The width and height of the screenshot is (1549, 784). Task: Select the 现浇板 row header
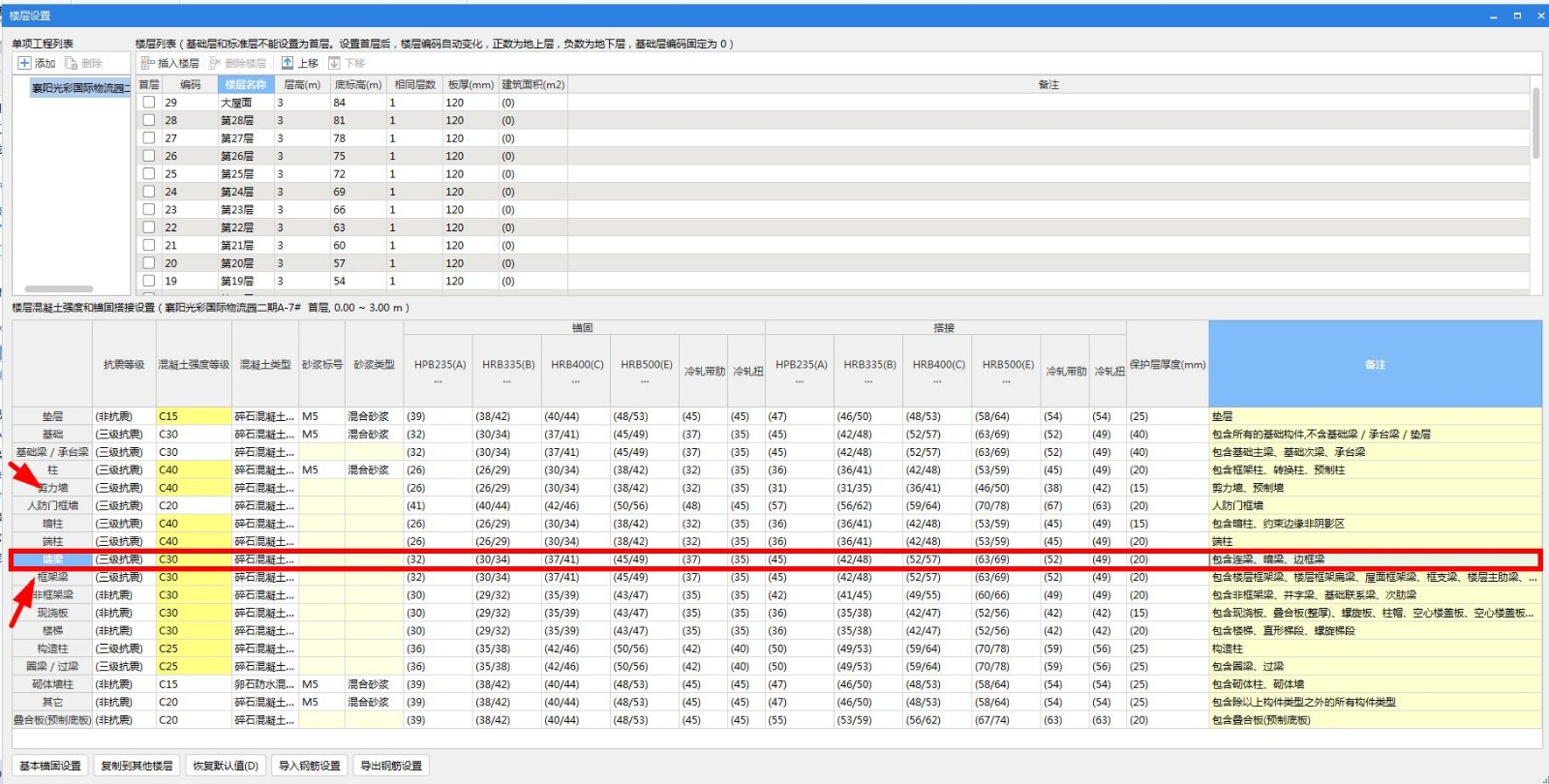coord(52,613)
